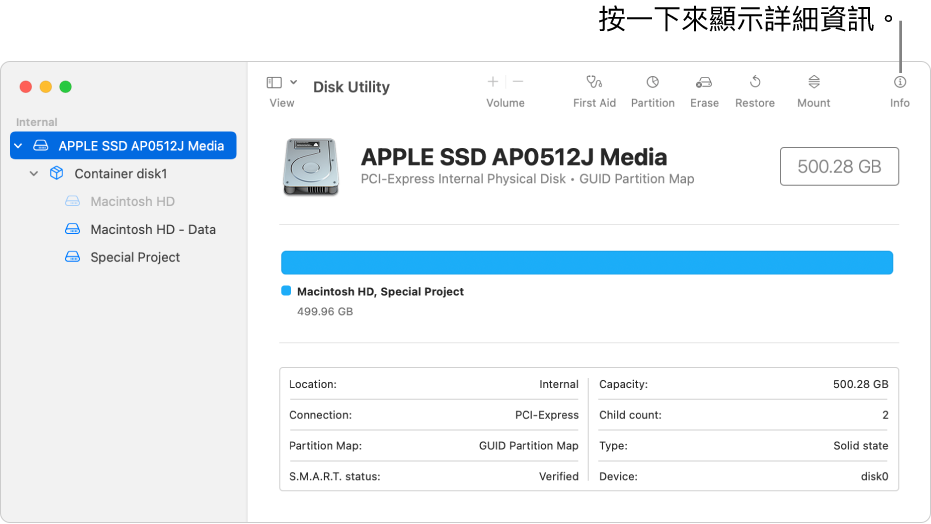Click the Mount toolbar icon

814,82
